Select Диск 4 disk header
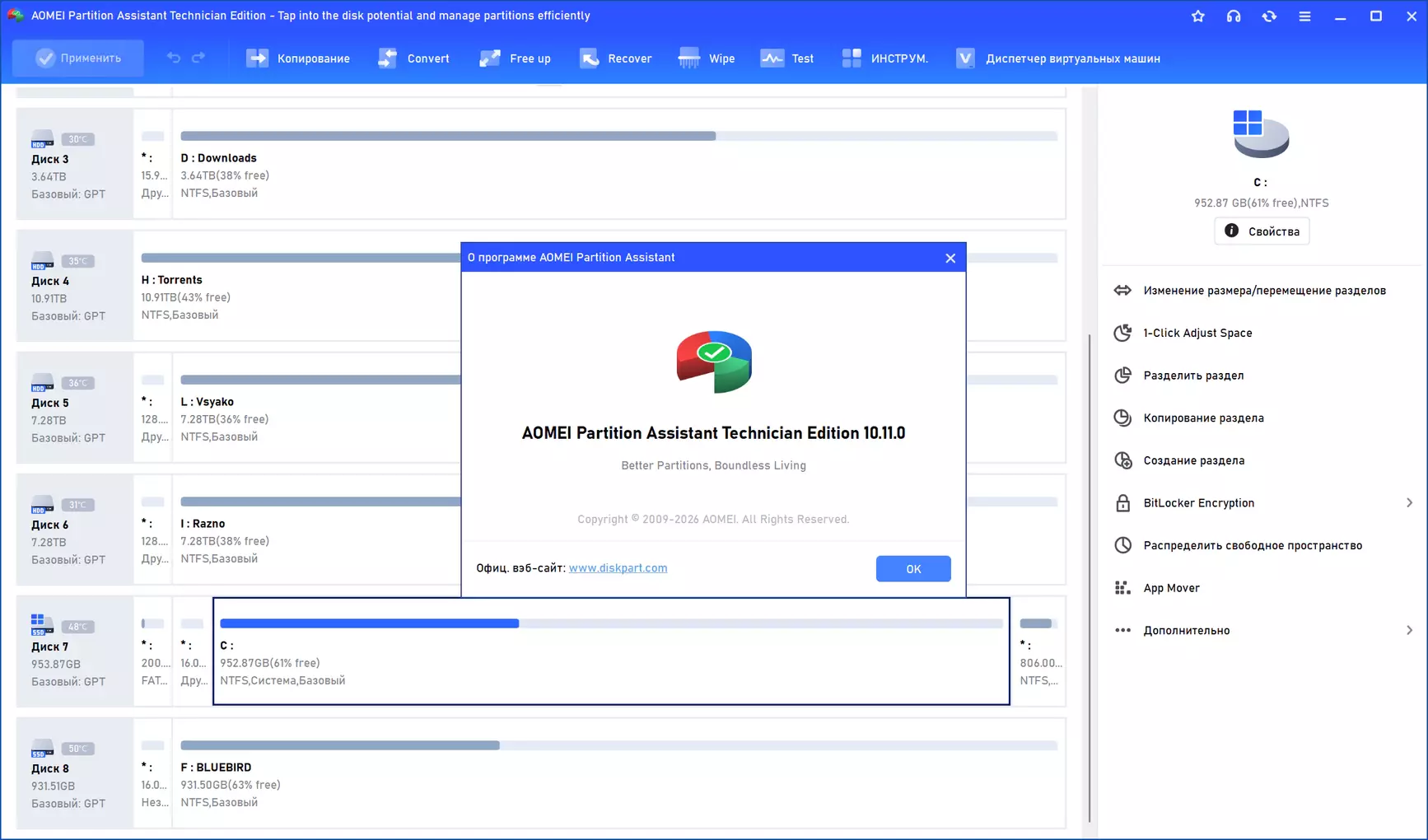Viewport: 1428px width, 840px height. tap(75, 286)
